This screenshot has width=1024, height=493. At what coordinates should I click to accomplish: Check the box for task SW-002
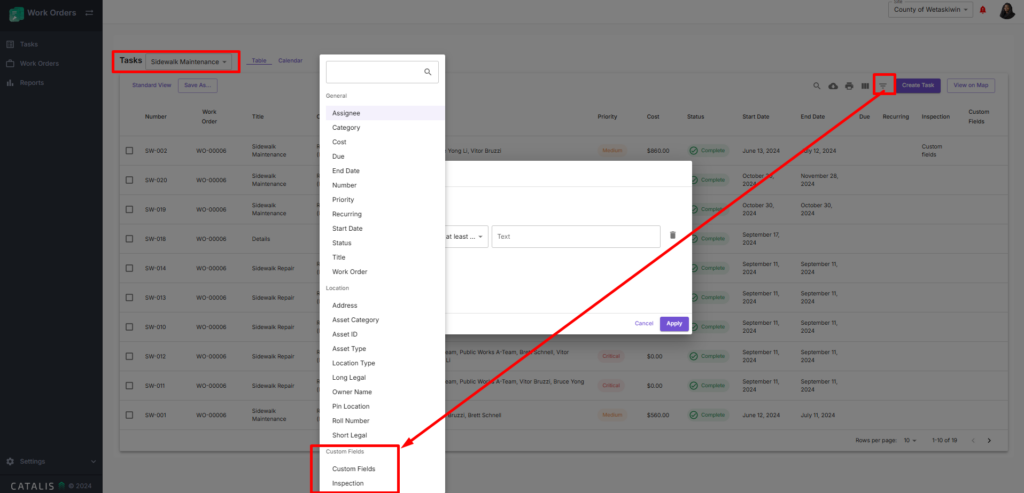(129, 151)
